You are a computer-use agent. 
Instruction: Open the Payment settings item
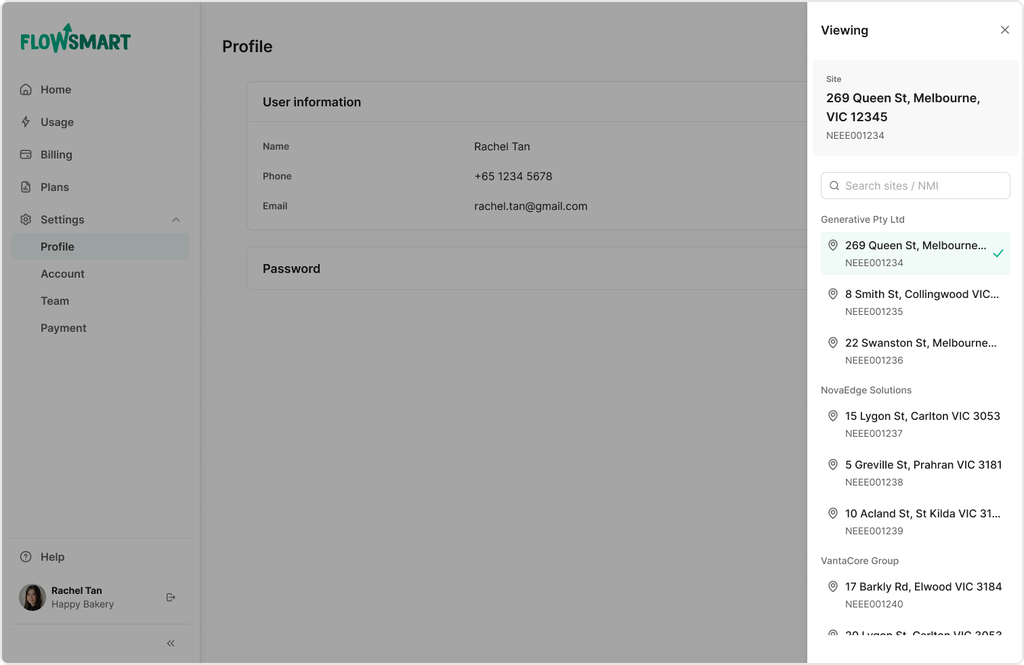(x=64, y=328)
